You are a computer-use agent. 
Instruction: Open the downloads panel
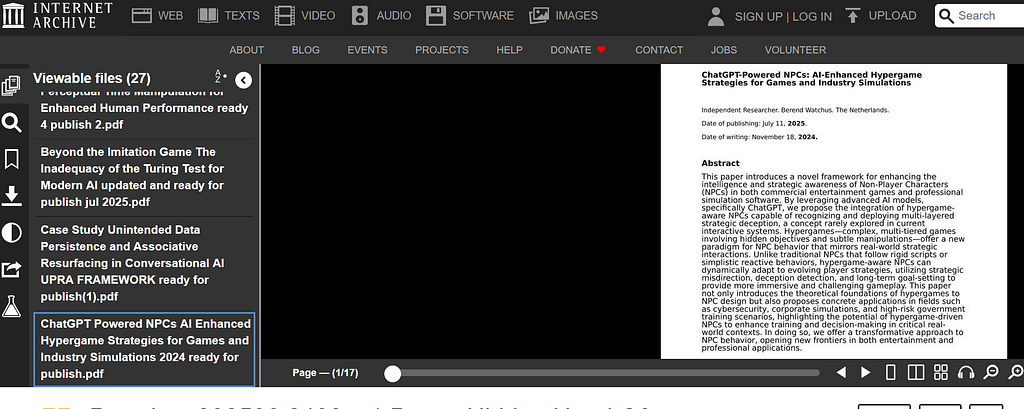(x=12, y=195)
